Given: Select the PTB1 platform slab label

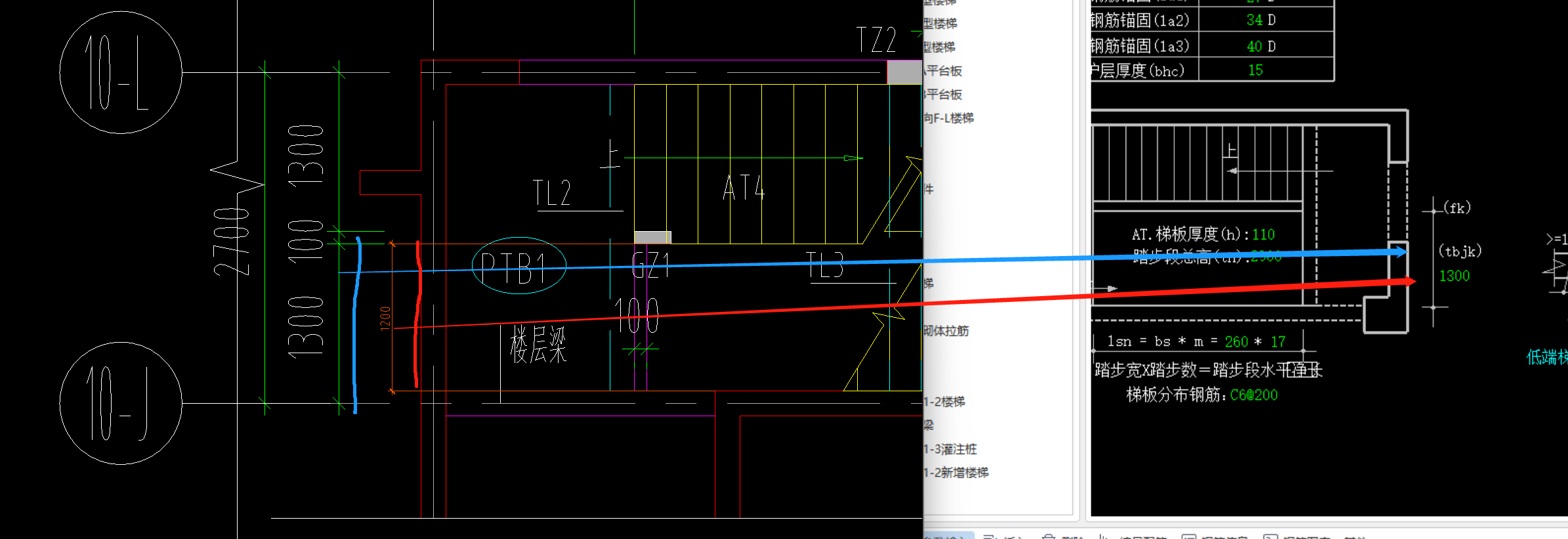Looking at the screenshot, I should (514, 269).
